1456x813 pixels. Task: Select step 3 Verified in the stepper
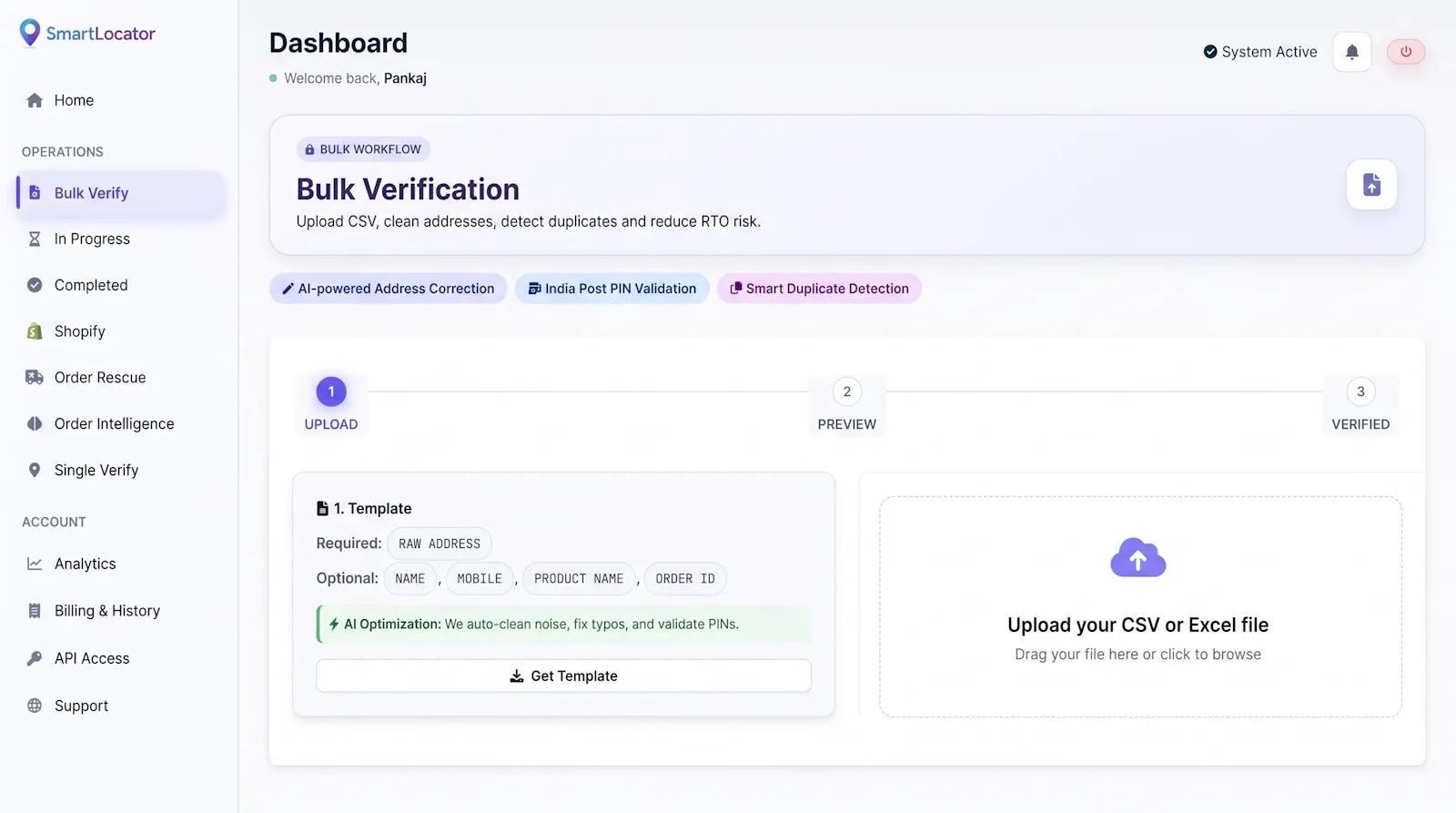pyautogui.click(x=1360, y=405)
